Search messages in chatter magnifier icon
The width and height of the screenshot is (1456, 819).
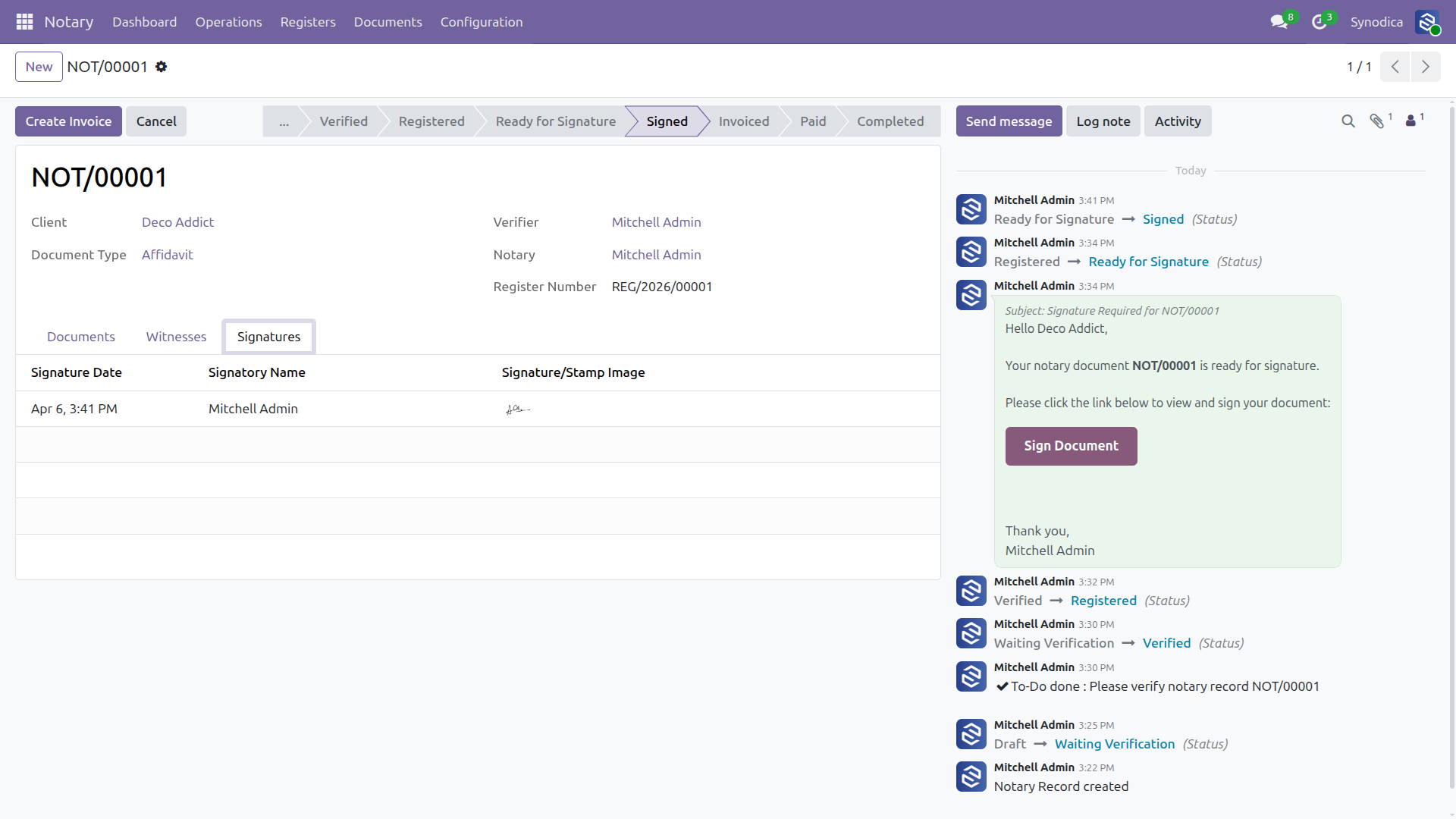point(1348,121)
